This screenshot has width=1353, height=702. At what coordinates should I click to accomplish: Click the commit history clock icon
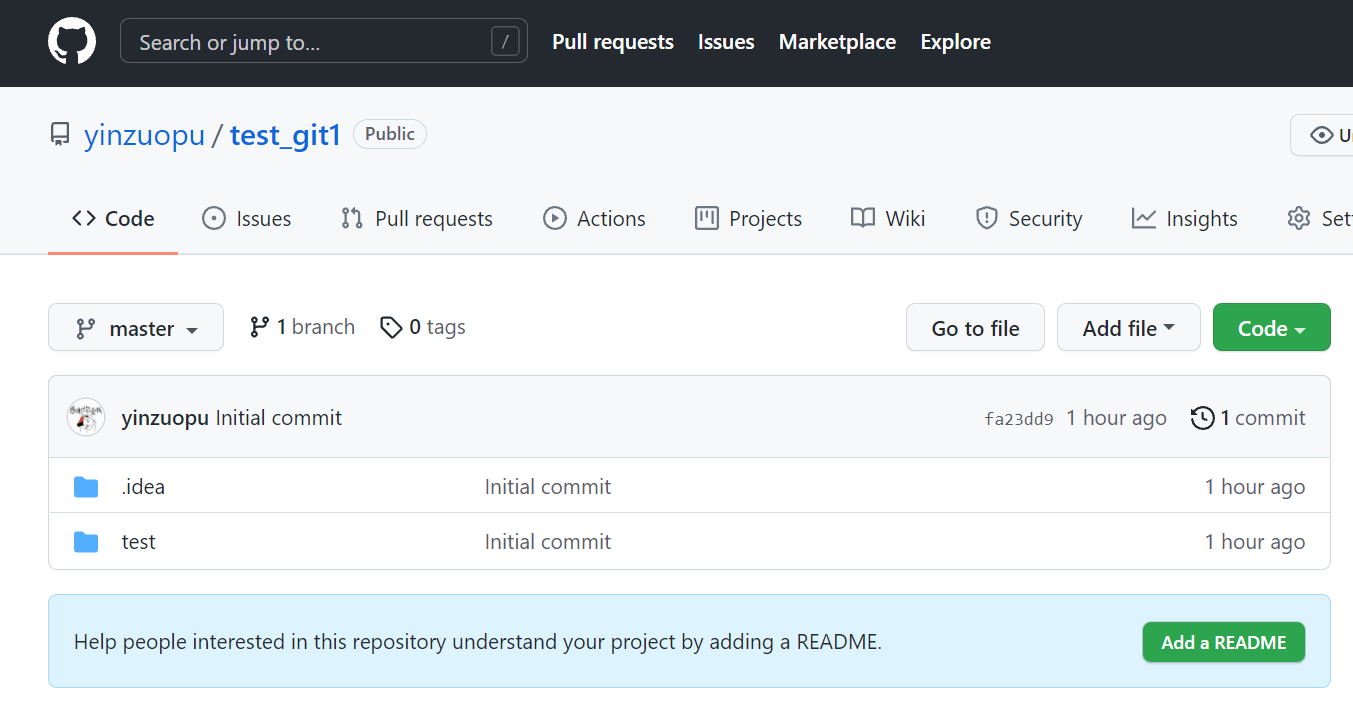click(1202, 418)
